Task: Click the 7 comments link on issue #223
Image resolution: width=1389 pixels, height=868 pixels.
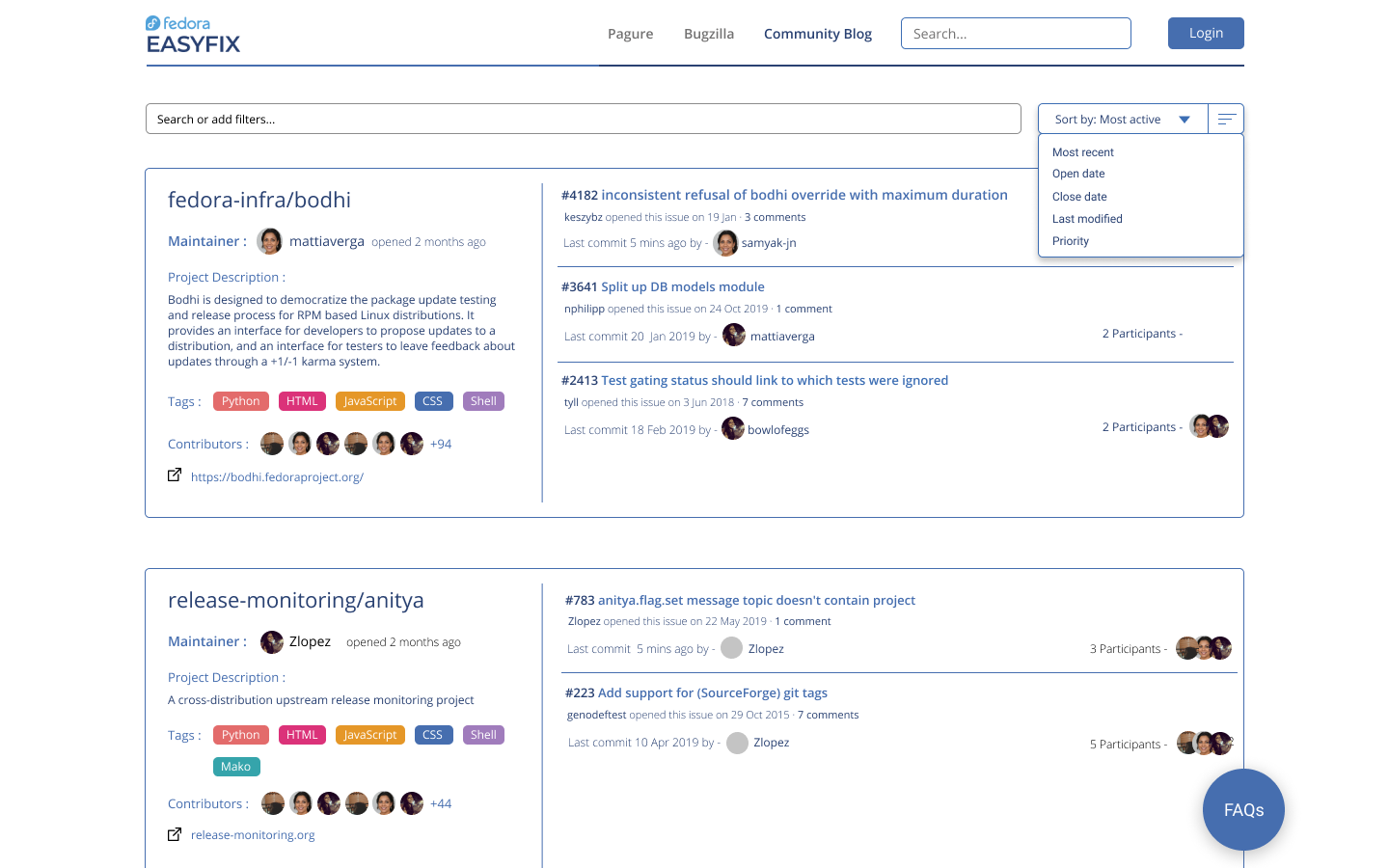Action: coord(828,715)
